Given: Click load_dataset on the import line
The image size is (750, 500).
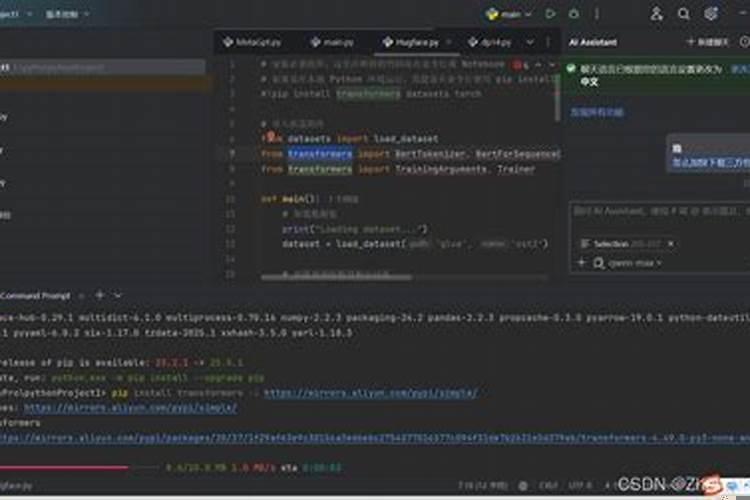Looking at the screenshot, I should pos(406,139).
